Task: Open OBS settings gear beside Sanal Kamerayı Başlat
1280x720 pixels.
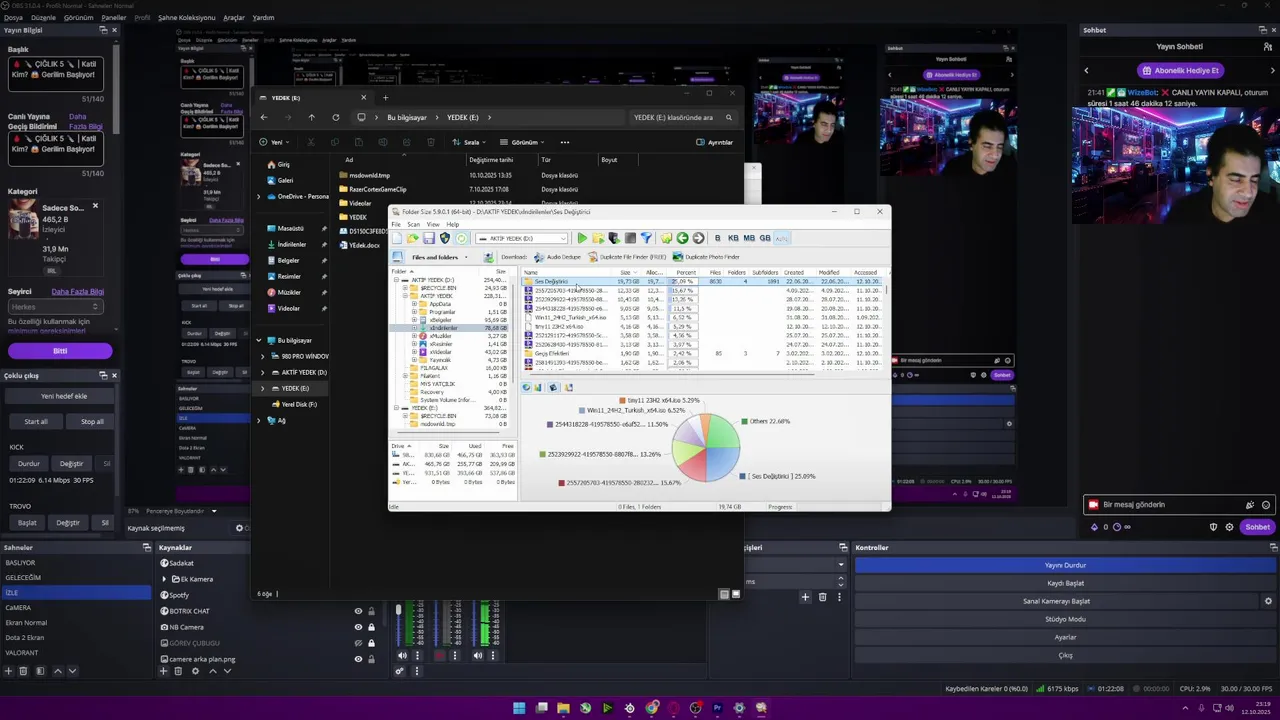Action: [x=1268, y=601]
